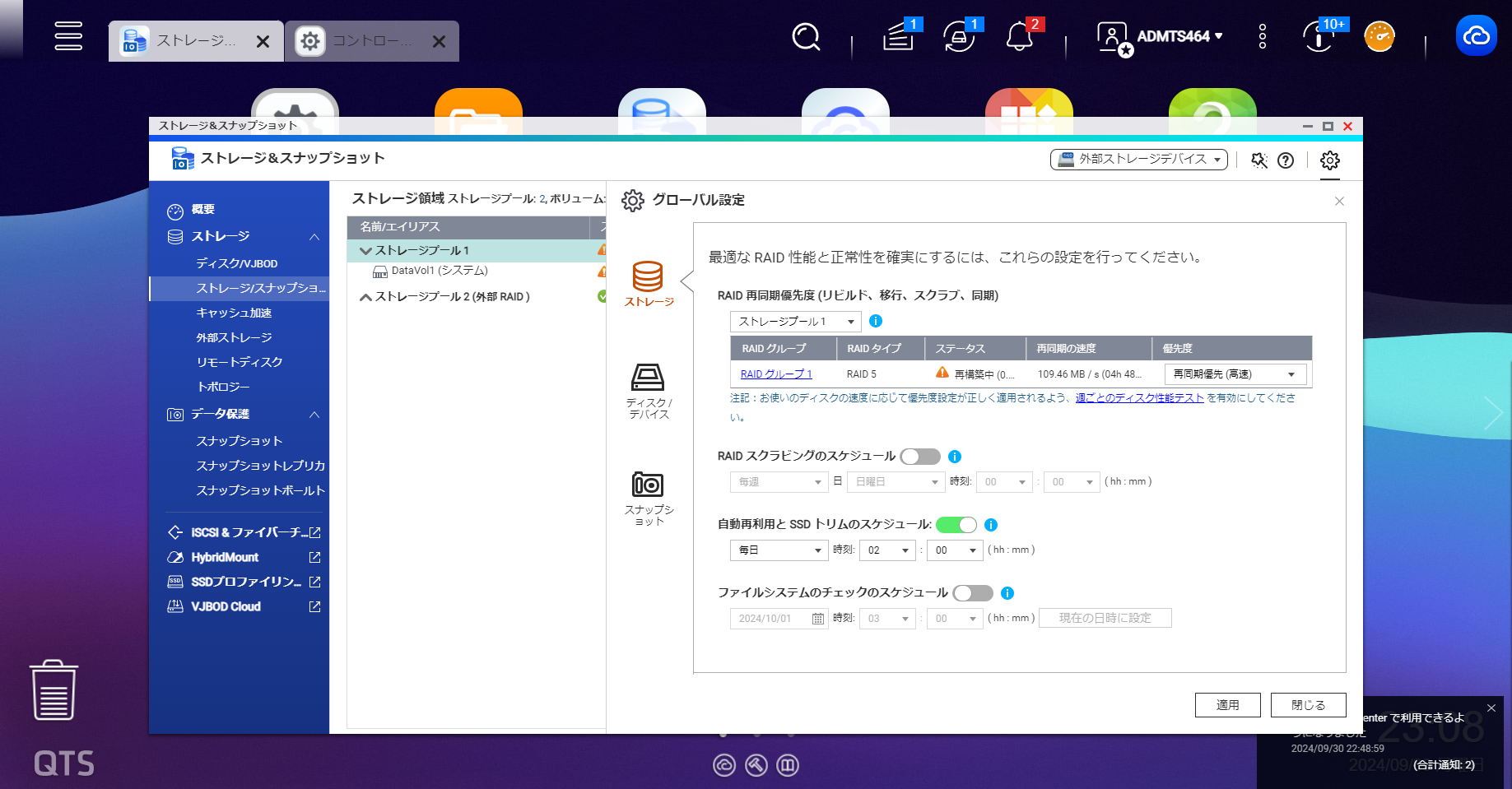Dismiss the bottom-right notification popup
The height and width of the screenshot is (789, 1512).
tap(1491, 708)
